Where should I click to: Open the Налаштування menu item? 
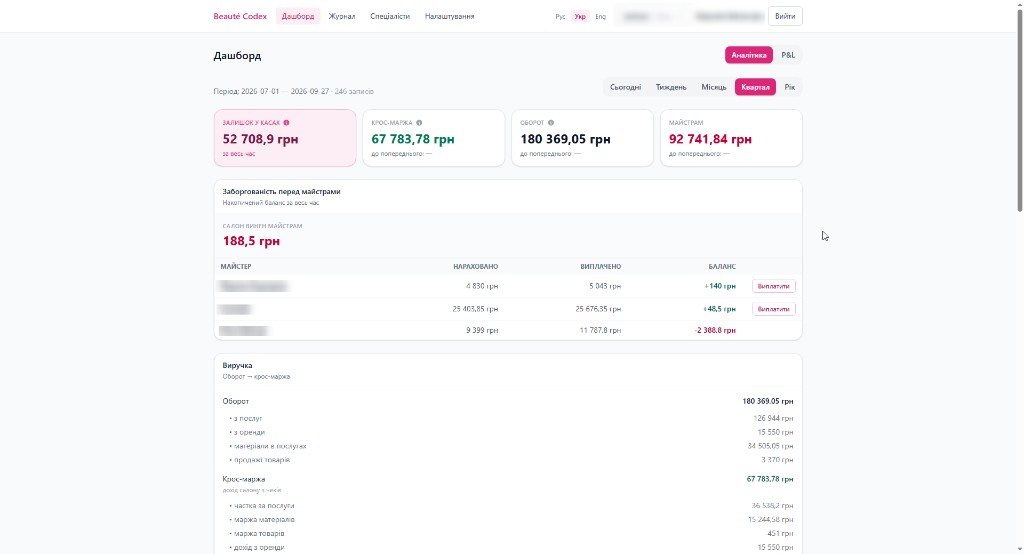click(449, 16)
